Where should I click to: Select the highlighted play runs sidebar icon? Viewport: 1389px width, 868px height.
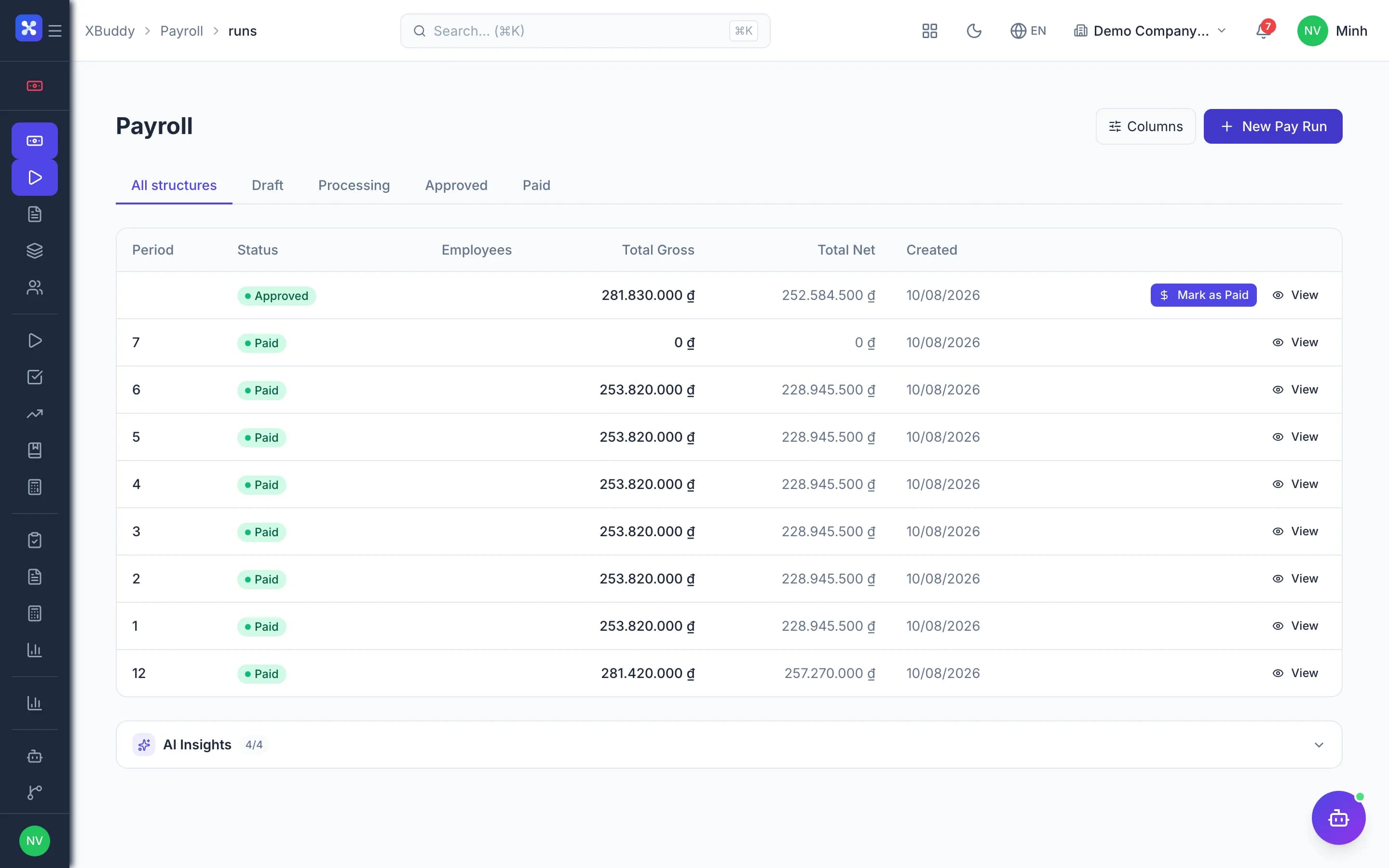34,177
